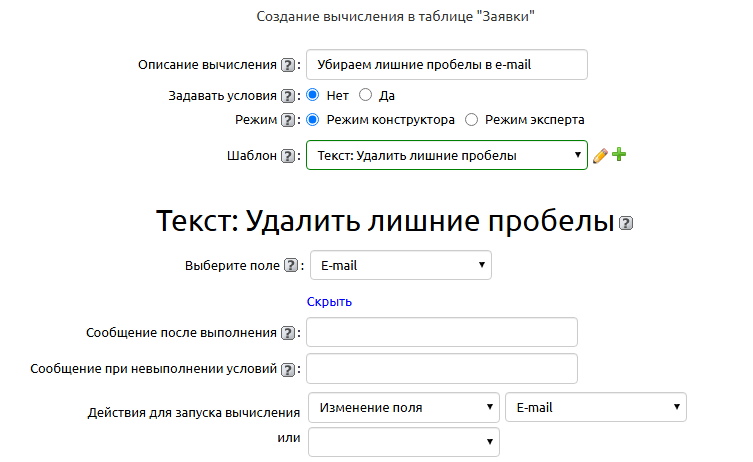Click the green plus add template icon

point(619,155)
